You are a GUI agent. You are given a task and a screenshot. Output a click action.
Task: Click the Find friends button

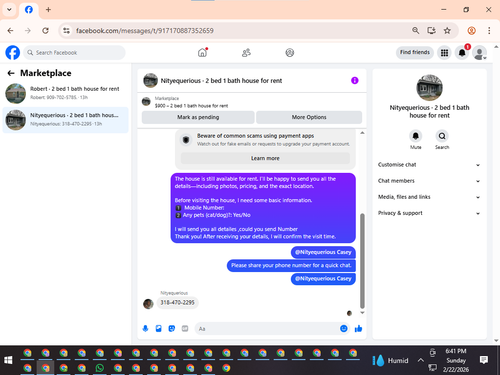(415, 52)
